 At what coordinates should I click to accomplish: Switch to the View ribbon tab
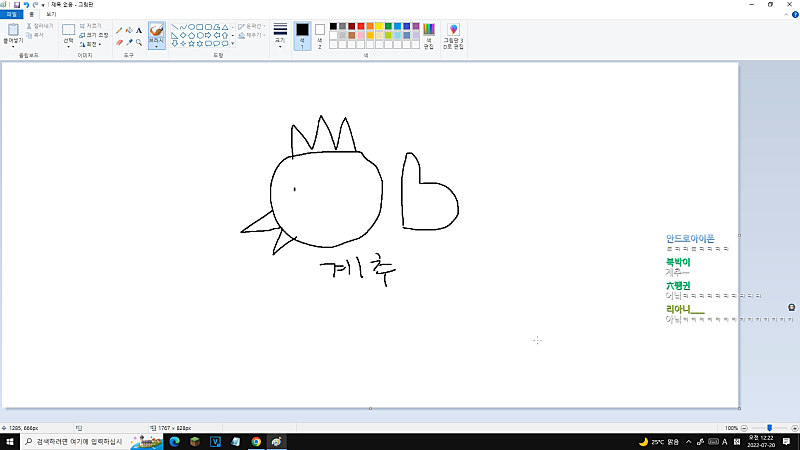51,15
